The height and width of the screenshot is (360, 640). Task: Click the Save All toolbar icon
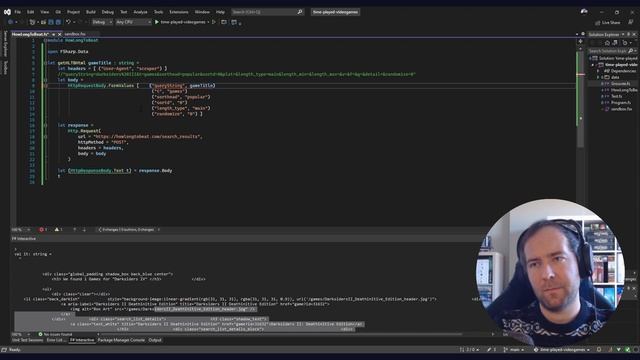58,22
